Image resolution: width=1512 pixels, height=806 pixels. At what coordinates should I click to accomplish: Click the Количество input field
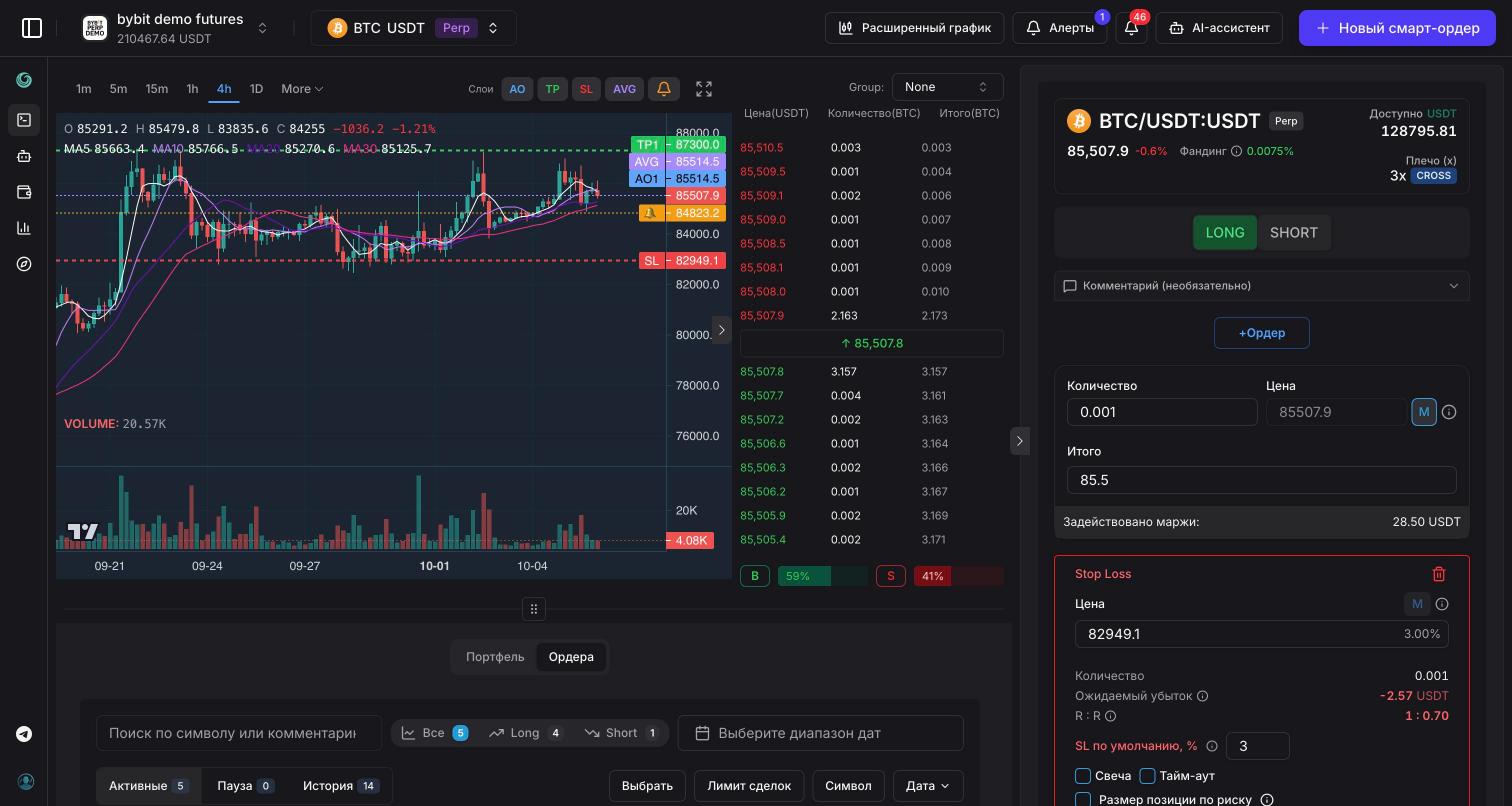[x=1162, y=412]
